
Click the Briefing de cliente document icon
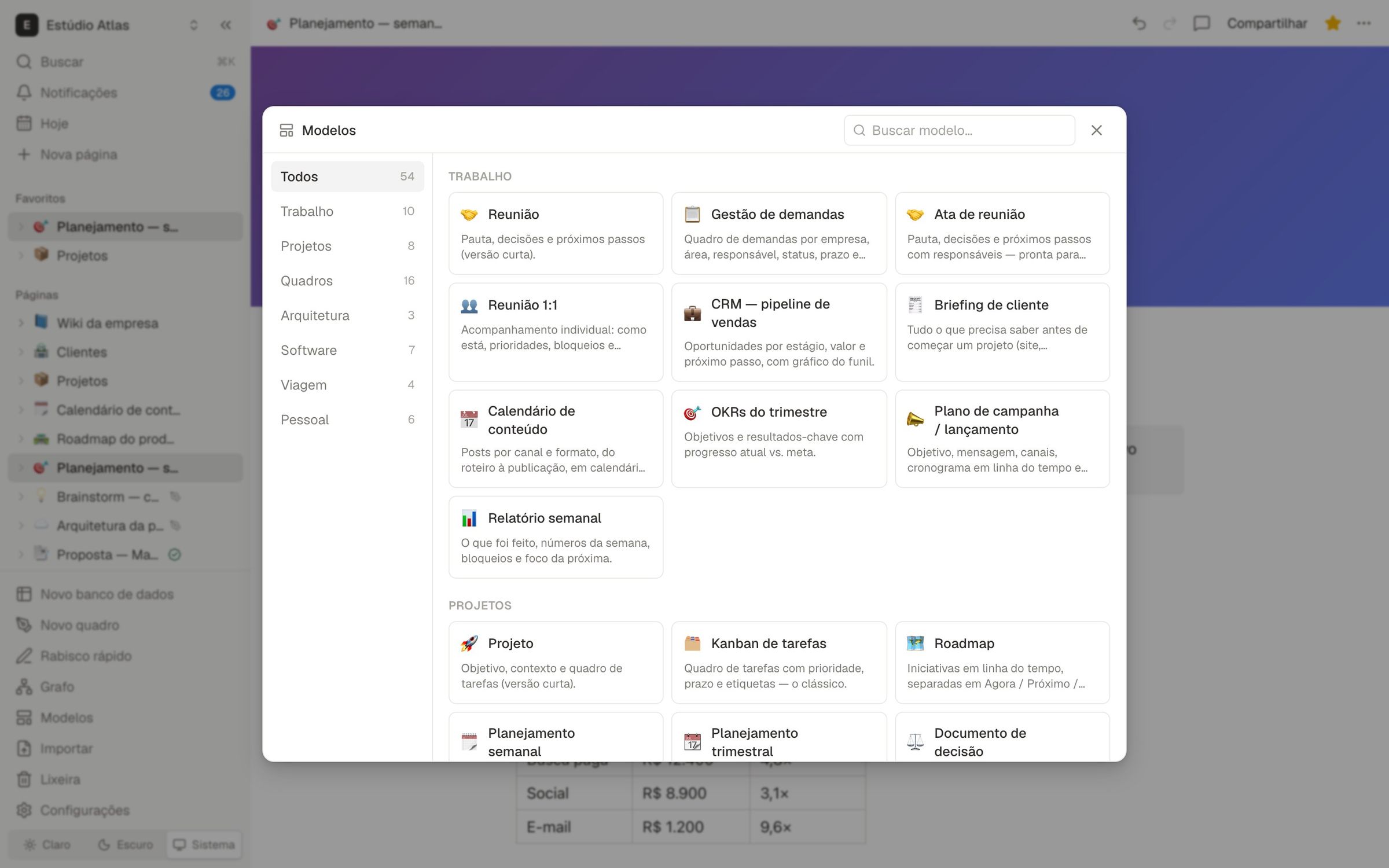tap(915, 305)
